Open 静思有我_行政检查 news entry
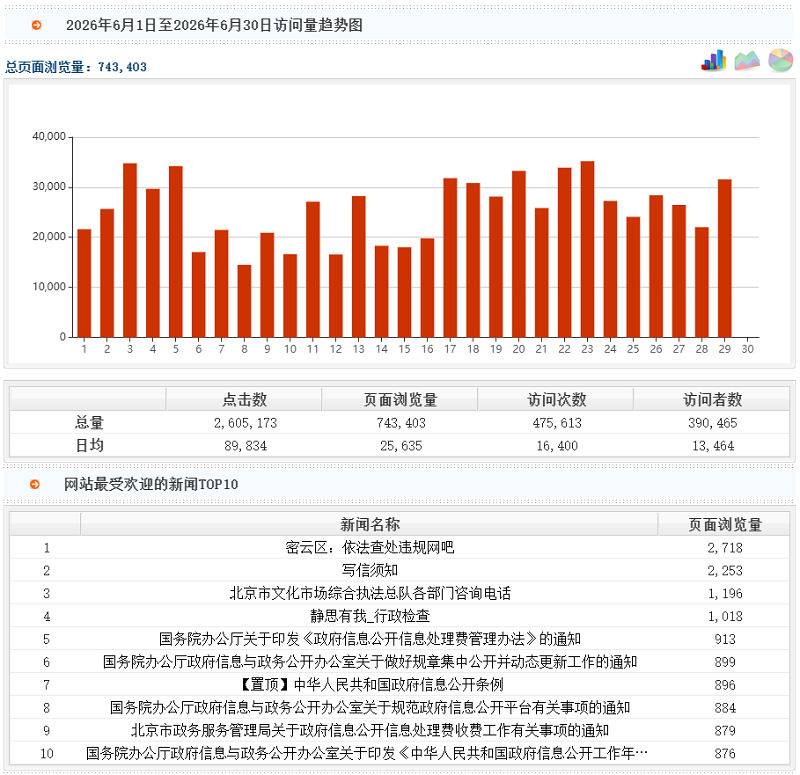 pos(369,616)
